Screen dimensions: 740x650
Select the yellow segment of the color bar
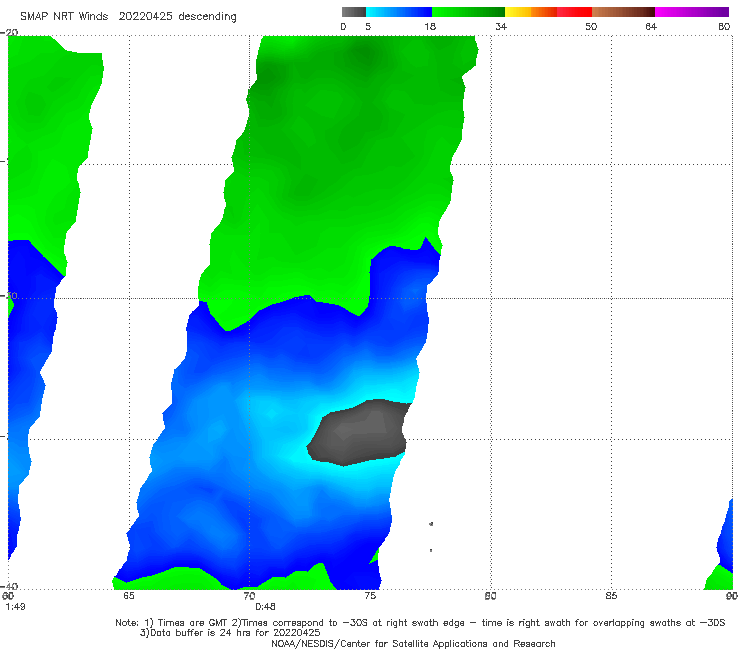[518, 12]
